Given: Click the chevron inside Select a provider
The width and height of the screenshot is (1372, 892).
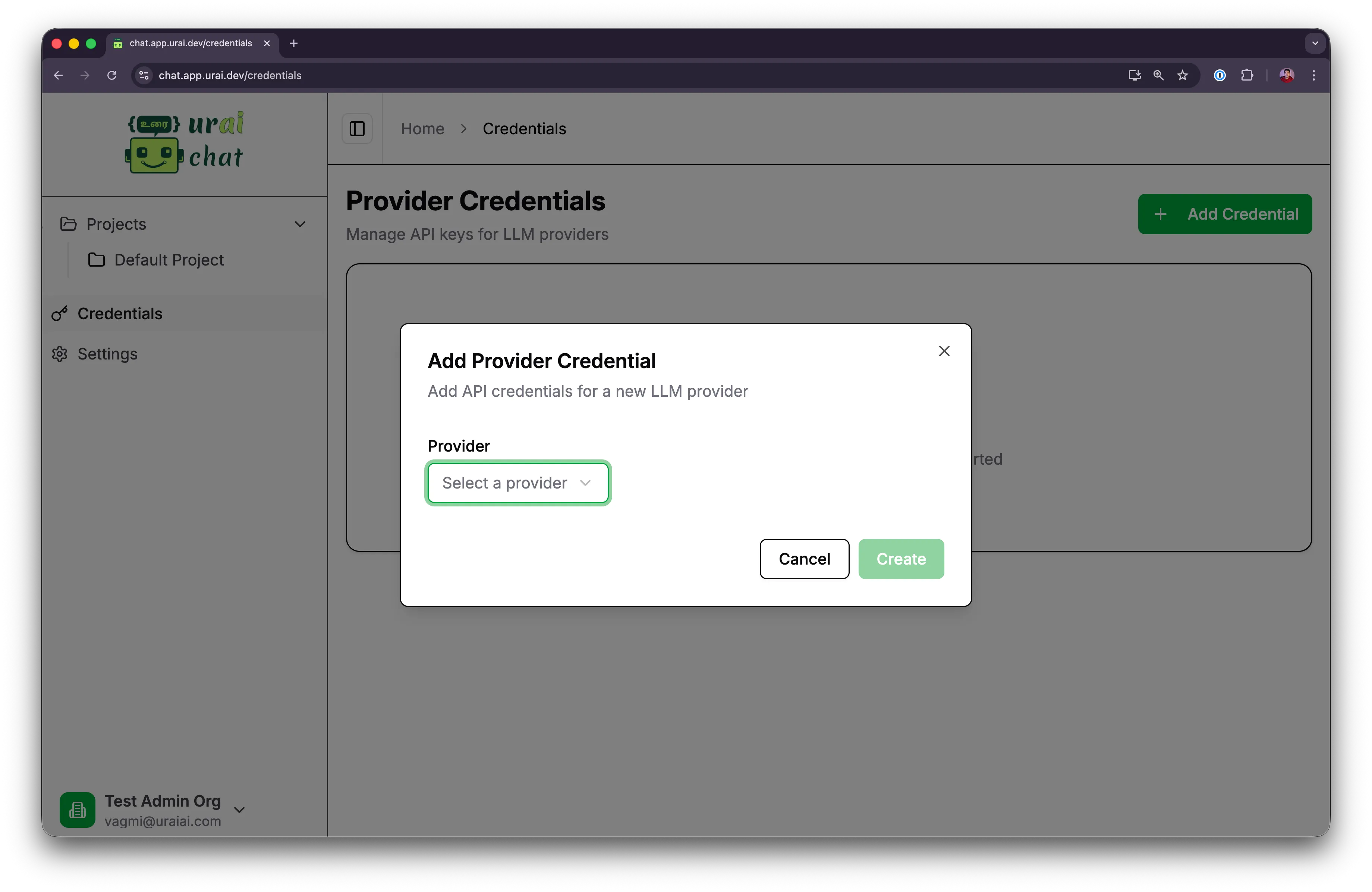Looking at the screenshot, I should (x=585, y=483).
